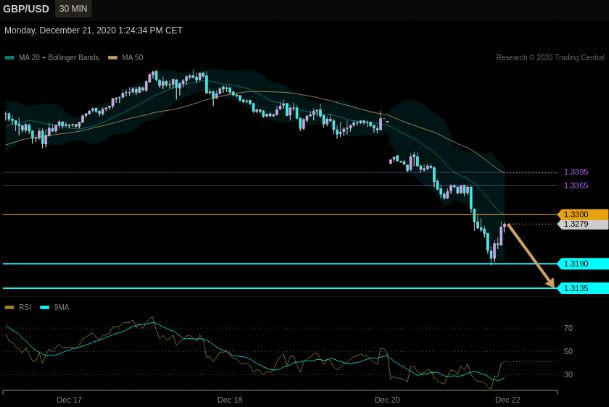Click the RSI 30 level label
The width and height of the screenshot is (609, 407).
(568, 374)
